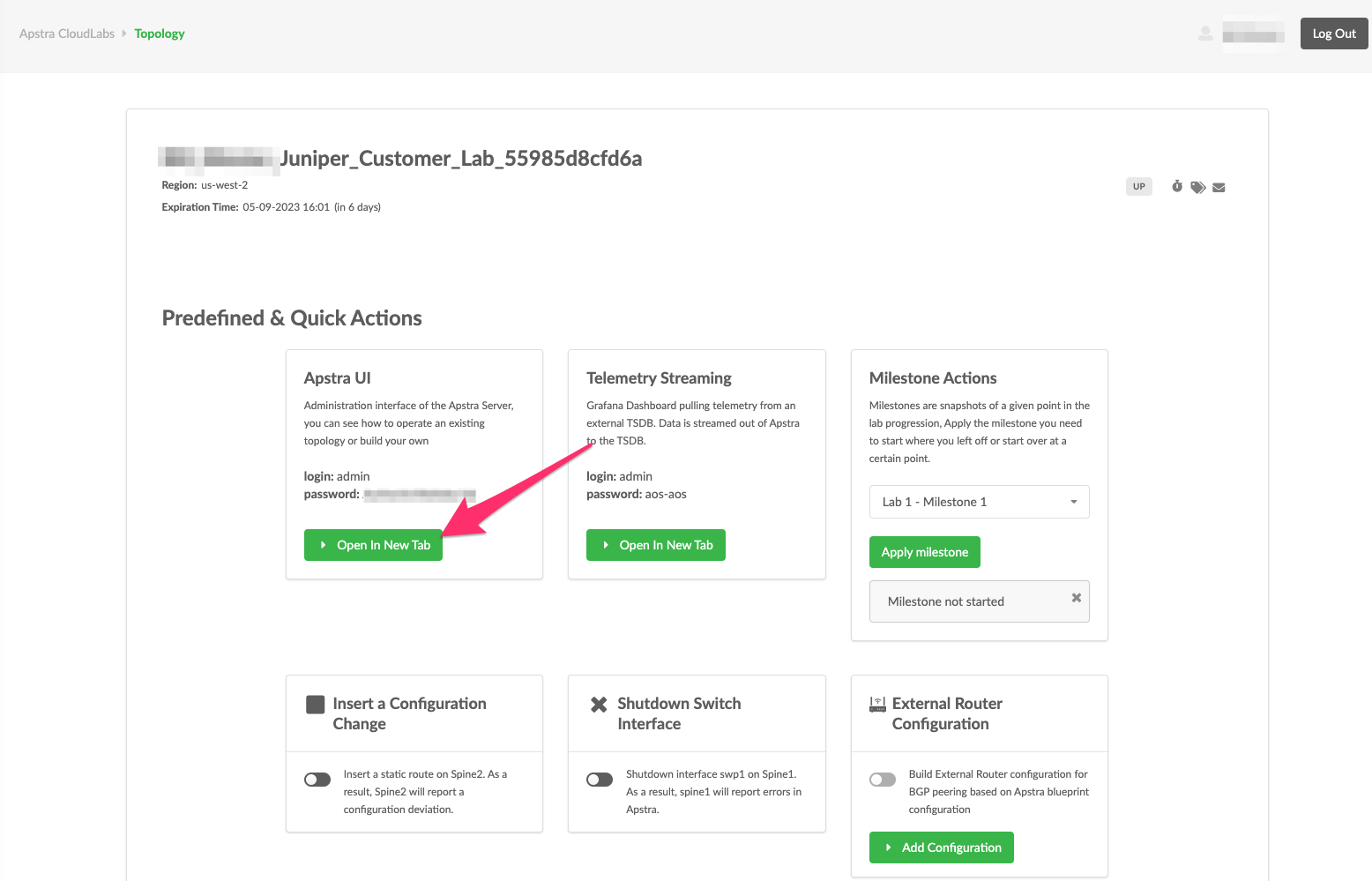Open Telemetry Streaming in a new tab
Viewport: 1372px width, 881px height.
tap(655, 545)
